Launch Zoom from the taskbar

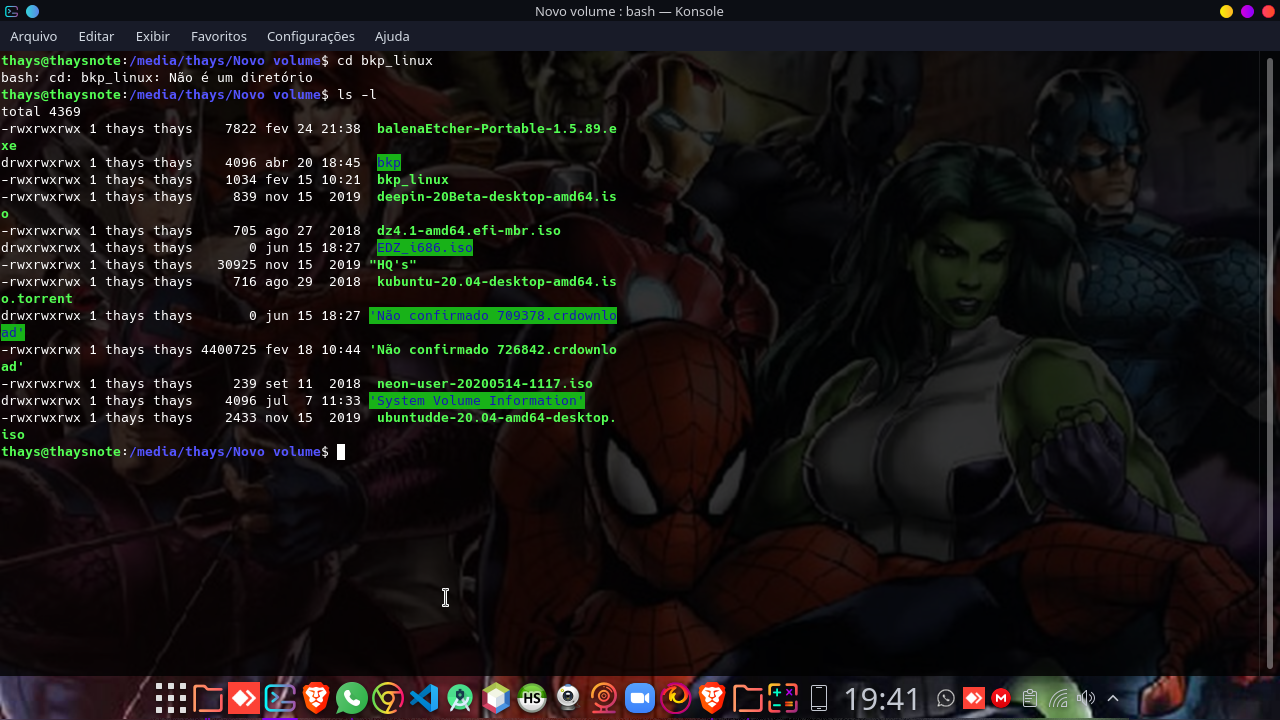pyautogui.click(x=640, y=698)
